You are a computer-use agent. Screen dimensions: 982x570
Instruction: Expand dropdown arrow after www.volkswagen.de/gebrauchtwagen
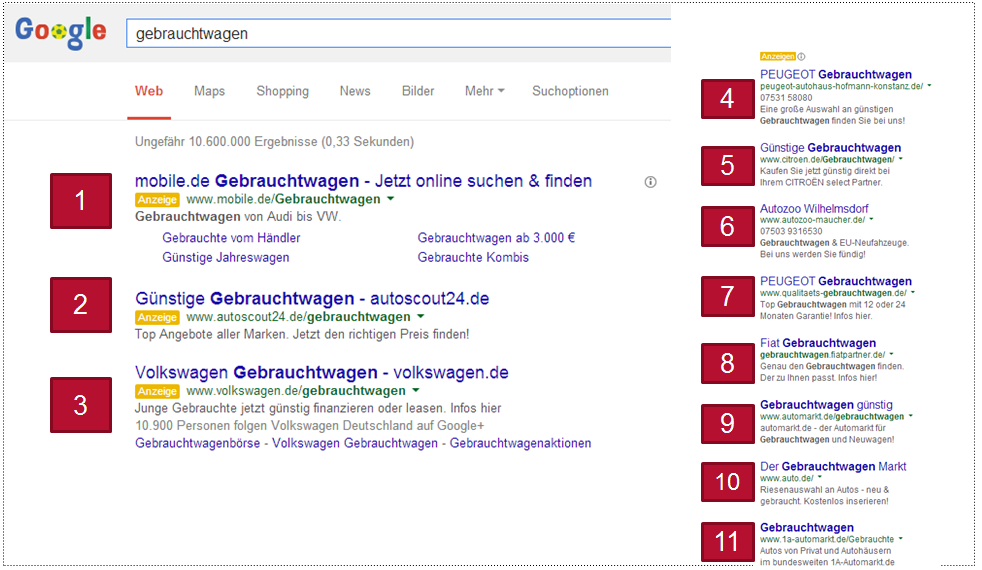point(415,390)
